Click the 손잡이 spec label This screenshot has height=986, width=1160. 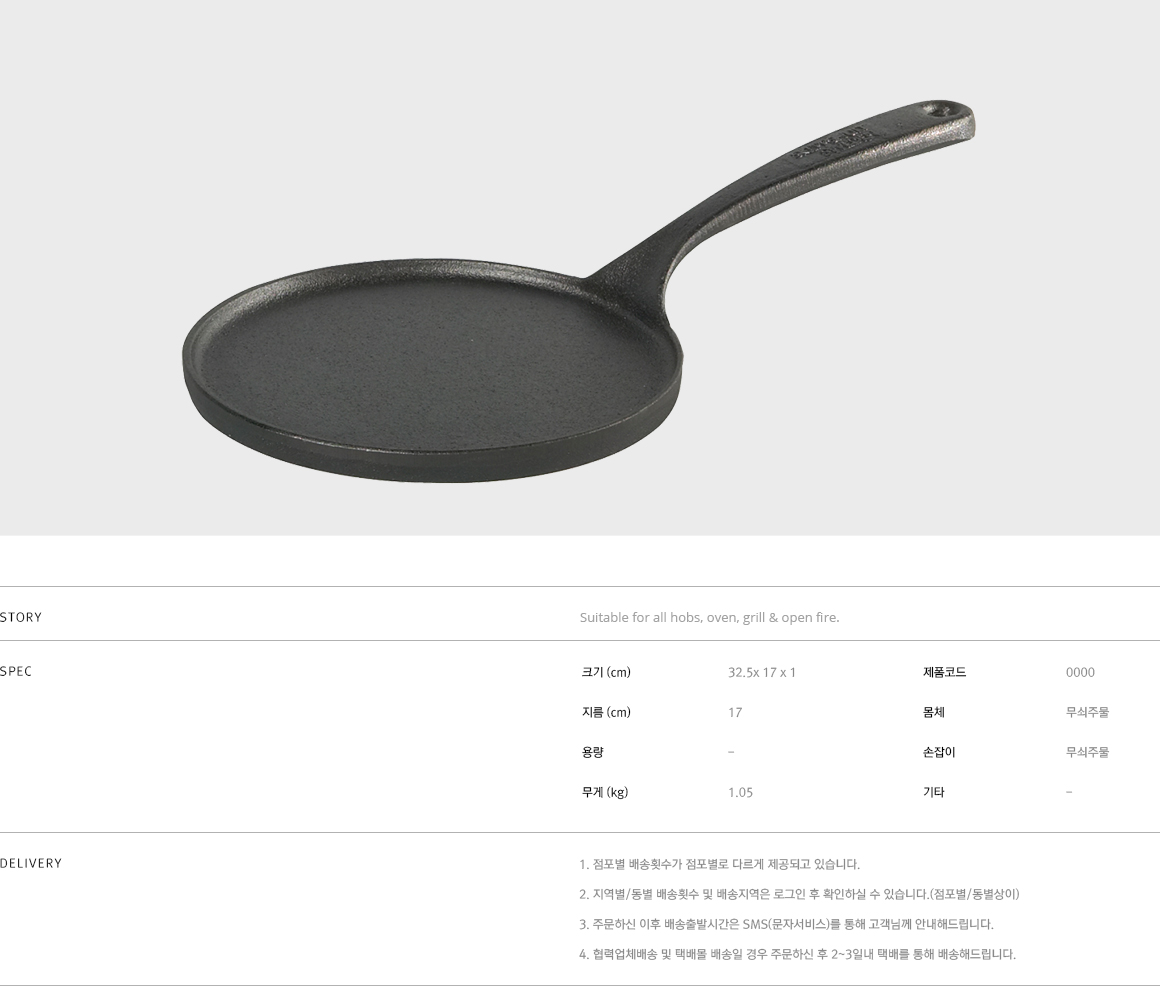click(x=939, y=752)
